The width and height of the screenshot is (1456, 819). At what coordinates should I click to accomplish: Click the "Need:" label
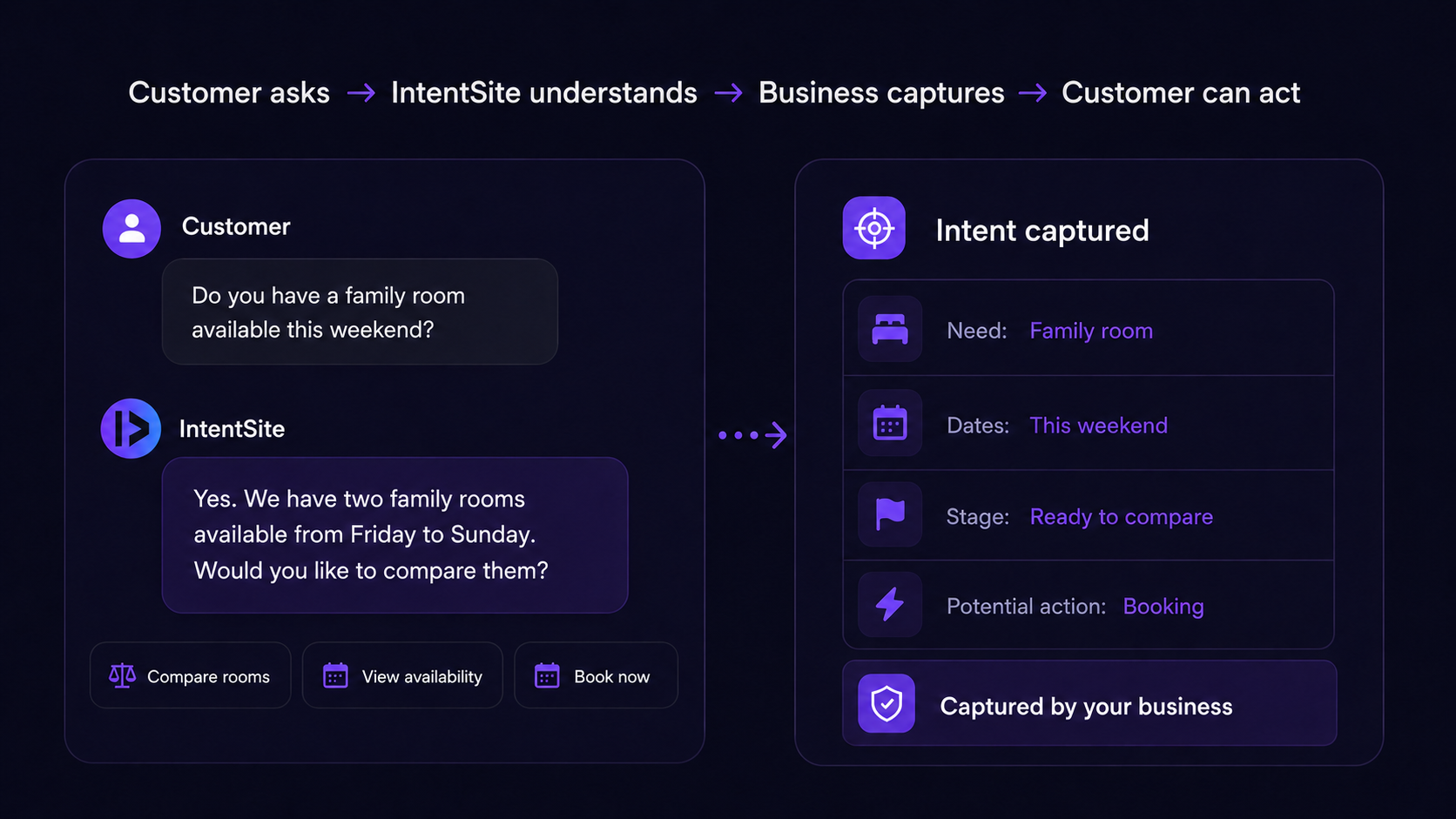977,331
